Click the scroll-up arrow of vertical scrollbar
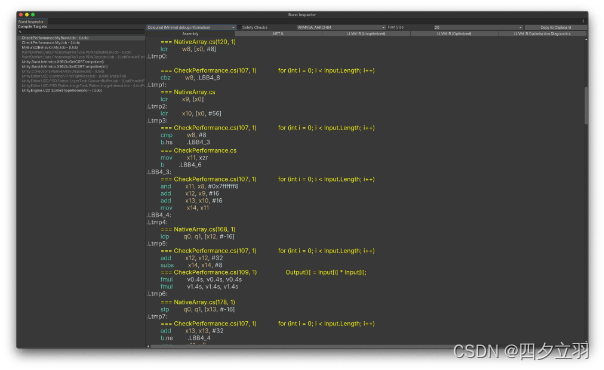This screenshot has height=370, width=604. point(586,39)
